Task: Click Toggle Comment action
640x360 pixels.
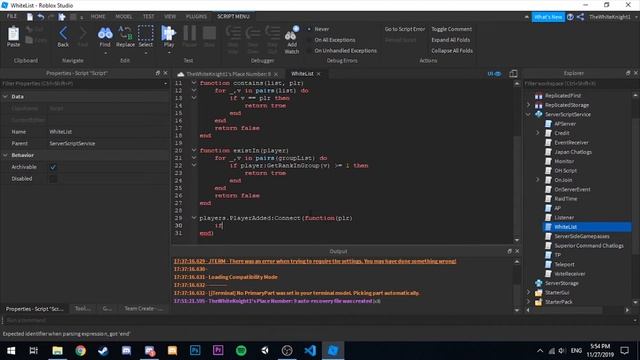Action: click(451, 29)
